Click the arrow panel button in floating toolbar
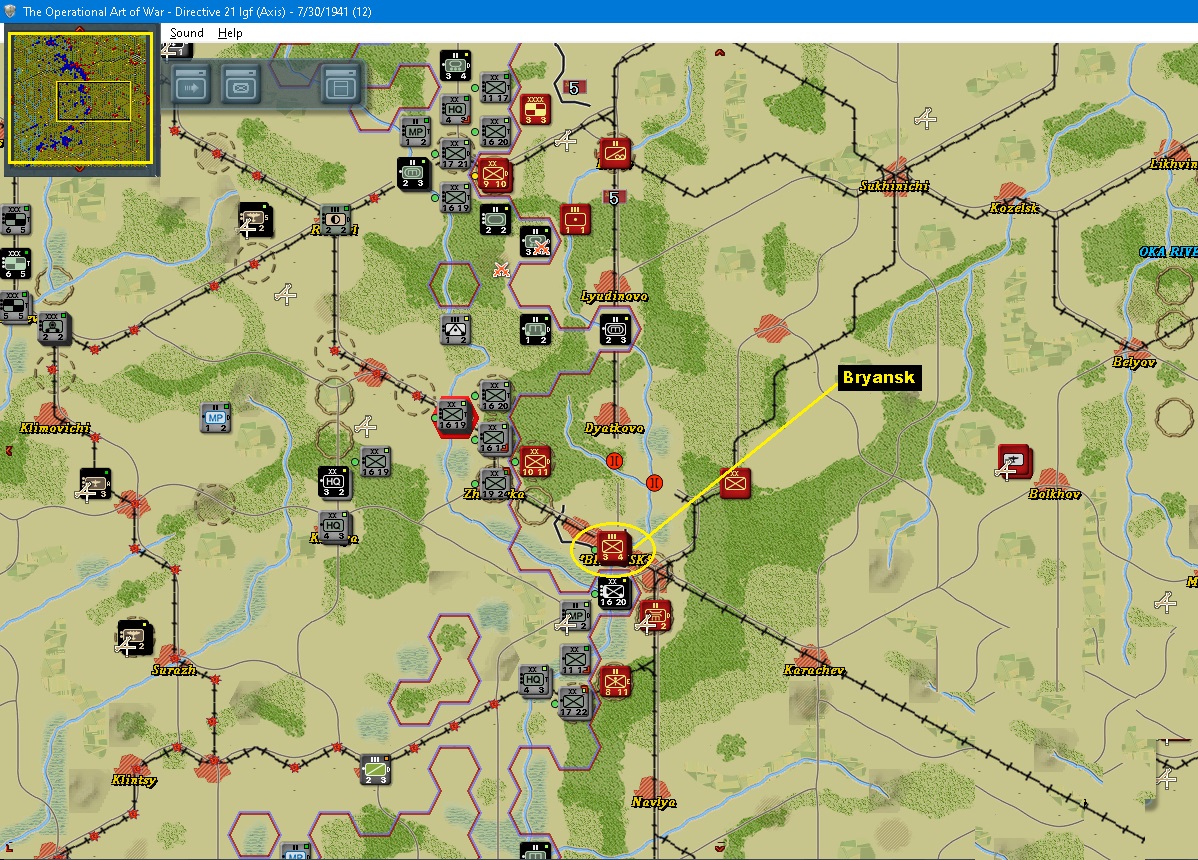 191,86
